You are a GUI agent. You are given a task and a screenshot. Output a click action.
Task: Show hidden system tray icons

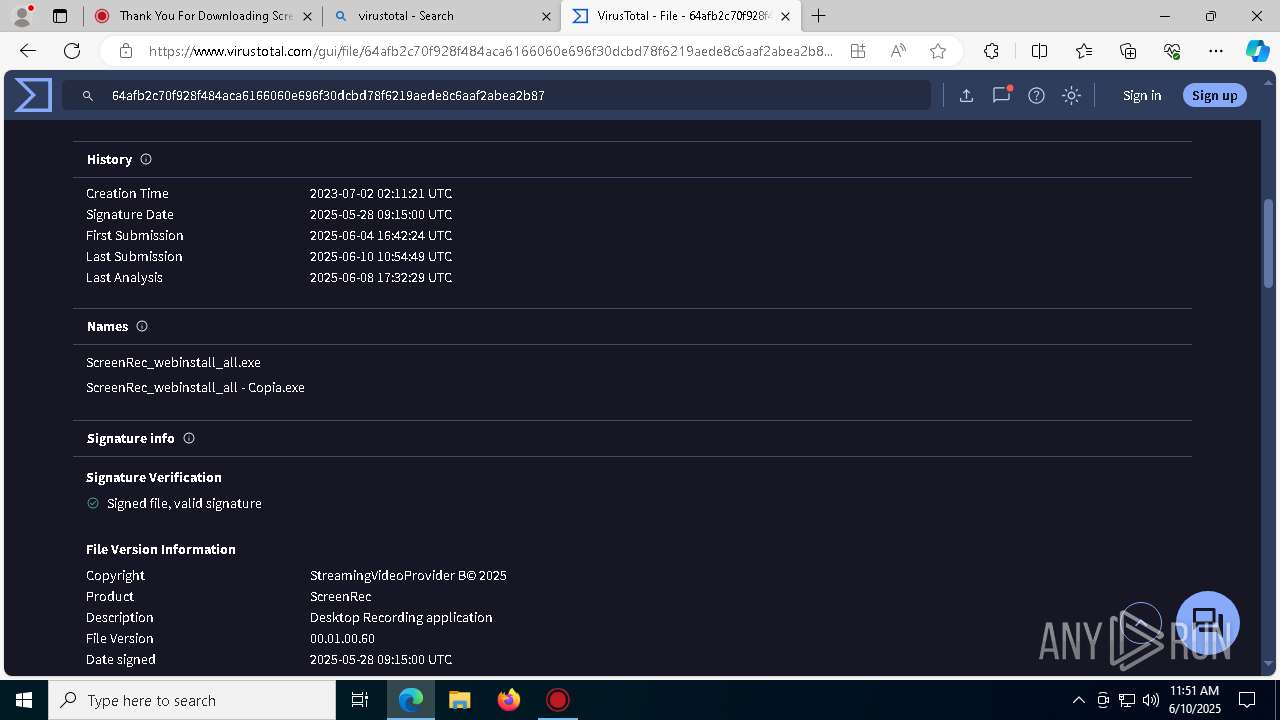coord(1078,700)
